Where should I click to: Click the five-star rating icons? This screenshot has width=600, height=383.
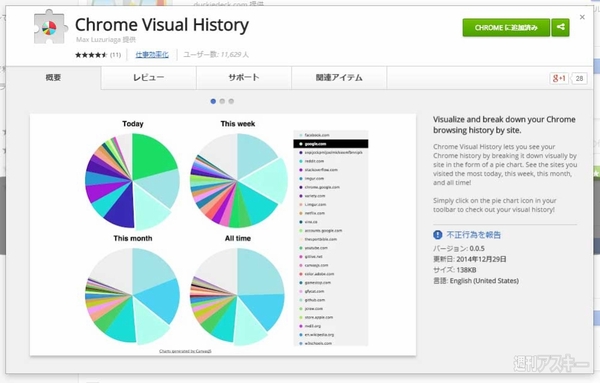91,55
